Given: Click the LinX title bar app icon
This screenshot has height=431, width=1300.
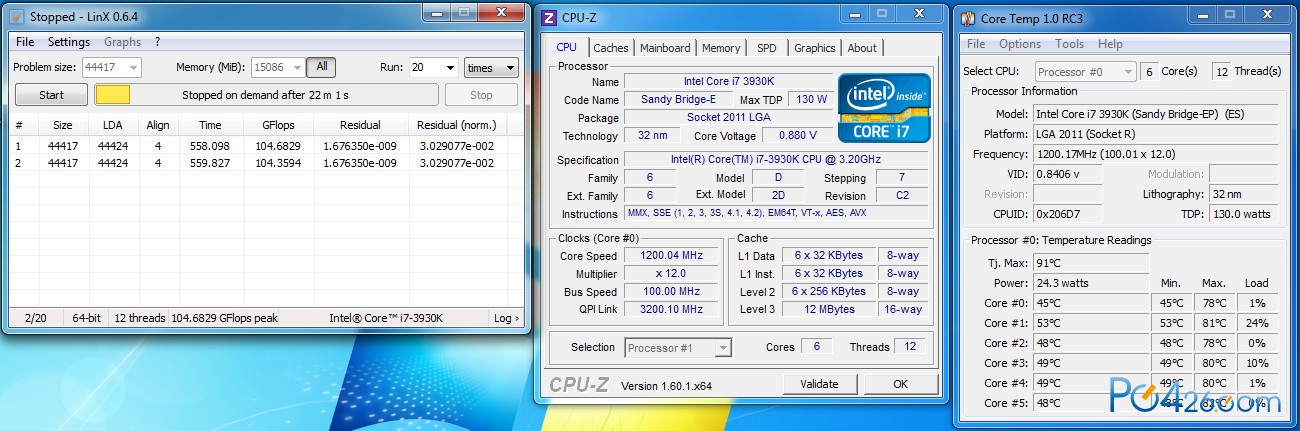Looking at the screenshot, I should pyautogui.click(x=18, y=17).
